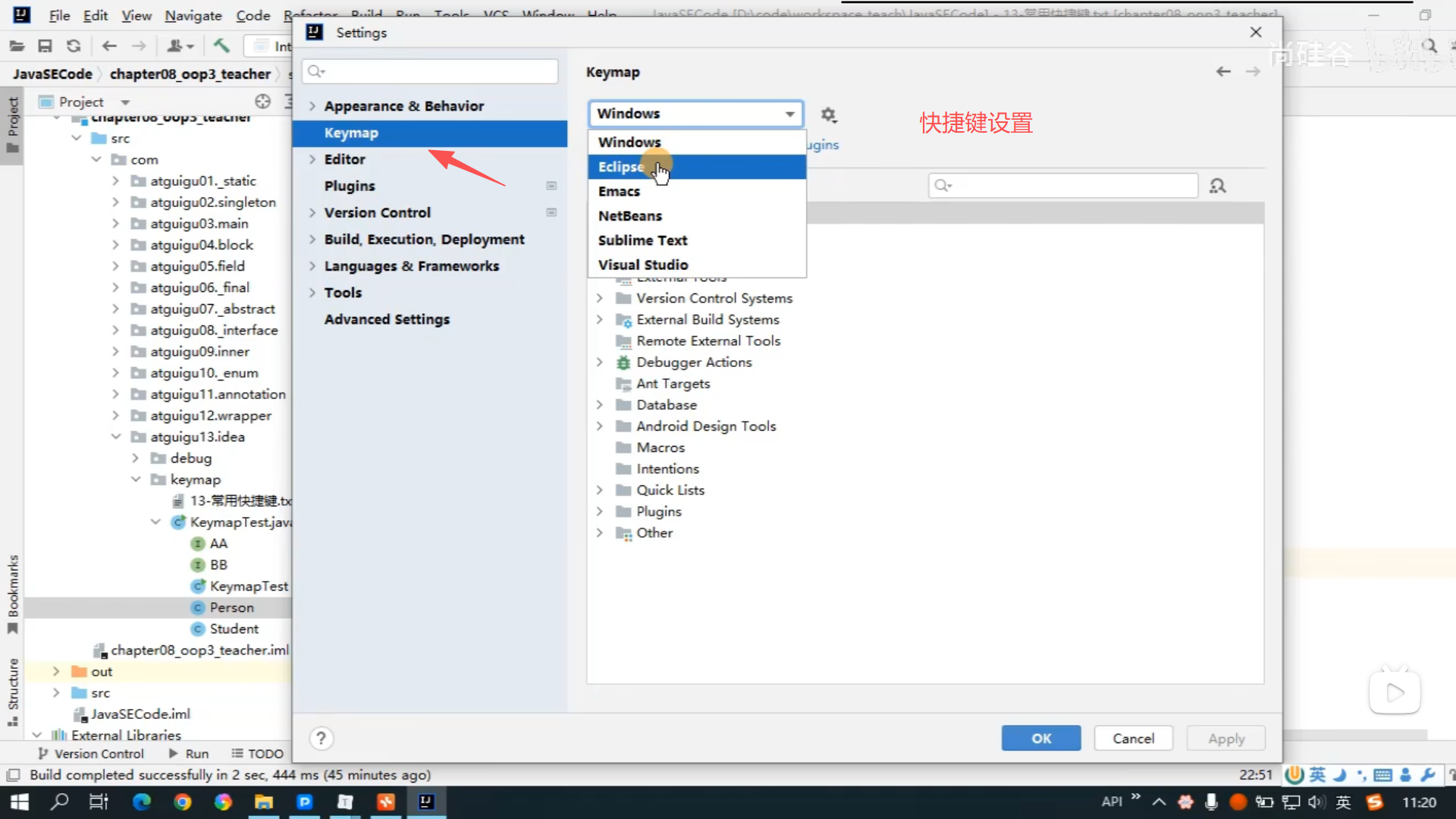
Task: Expand Version Control settings category
Action: click(312, 213)
